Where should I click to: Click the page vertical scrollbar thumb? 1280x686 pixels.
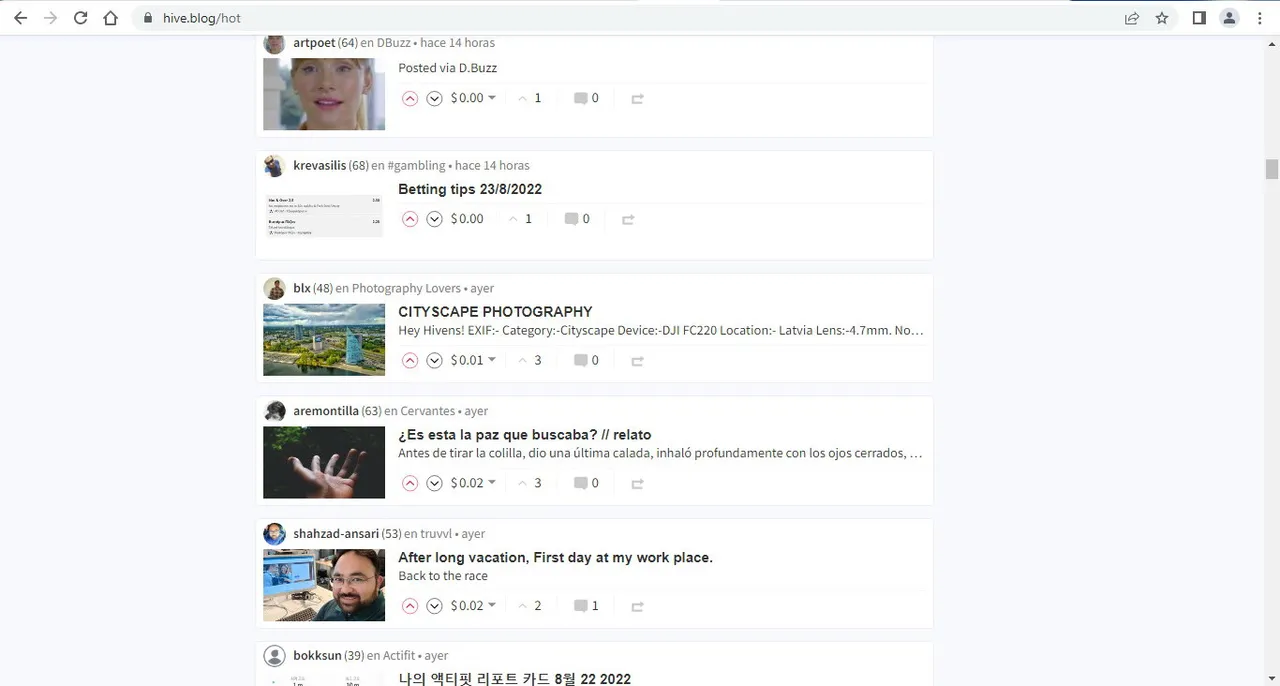tap(1272, 169)
